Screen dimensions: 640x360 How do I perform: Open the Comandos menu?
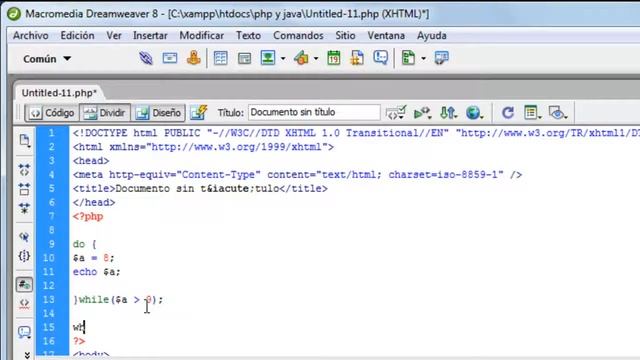tap(298, 36)
